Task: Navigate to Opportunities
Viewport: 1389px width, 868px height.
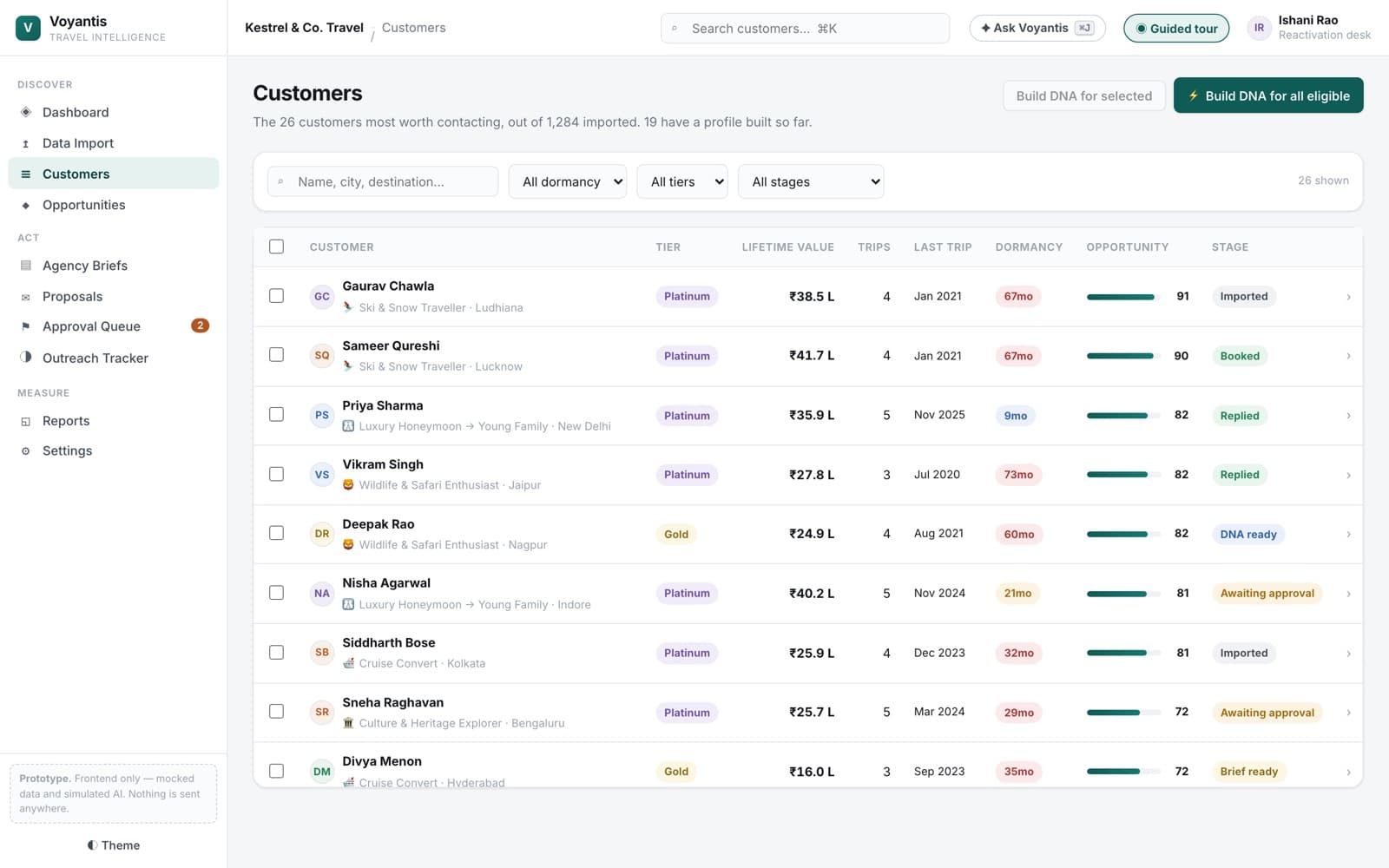Action: (113, 205)
